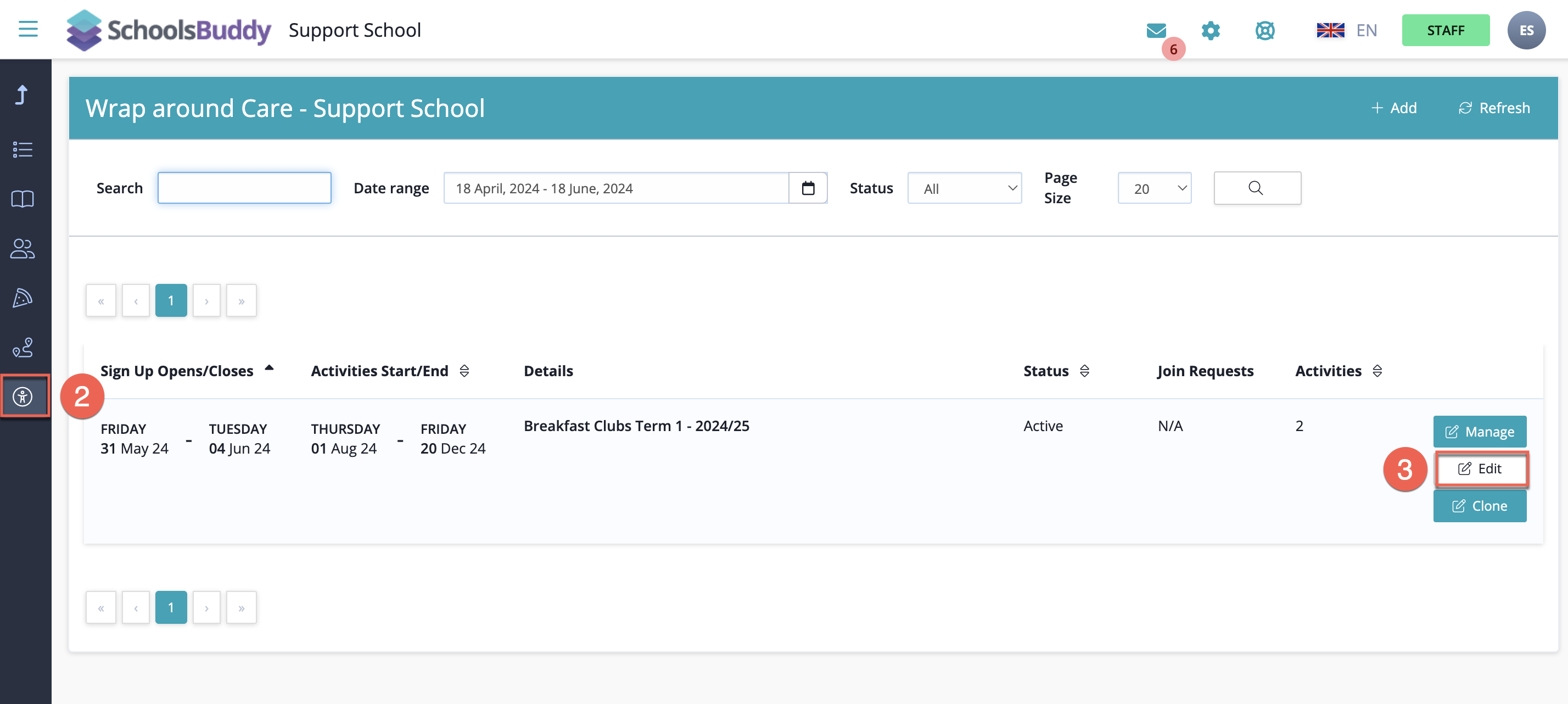Click the lifebuoy help icon
Screen dimensions: 1568x704
click(1264, 30)
